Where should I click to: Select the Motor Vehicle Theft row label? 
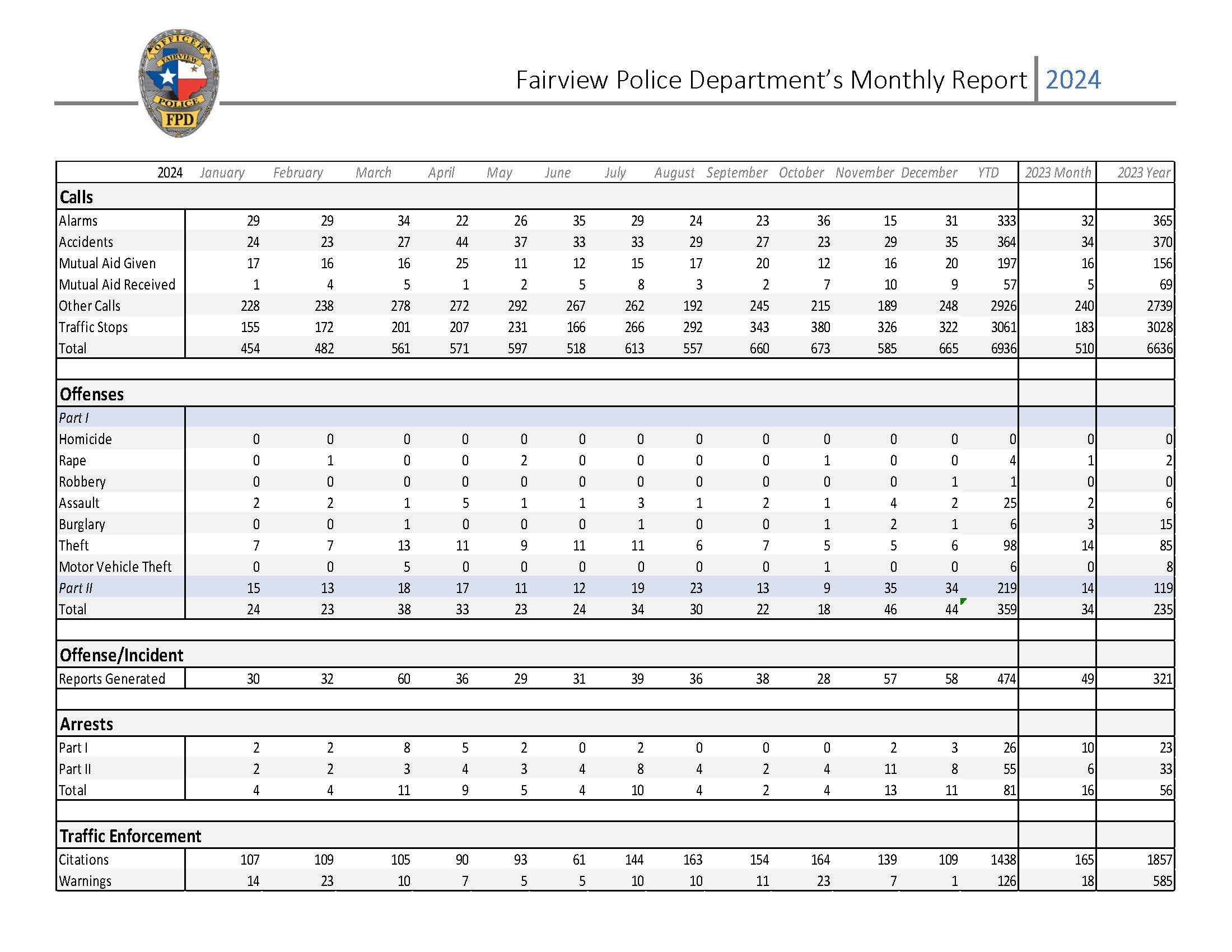click(115, 567)
